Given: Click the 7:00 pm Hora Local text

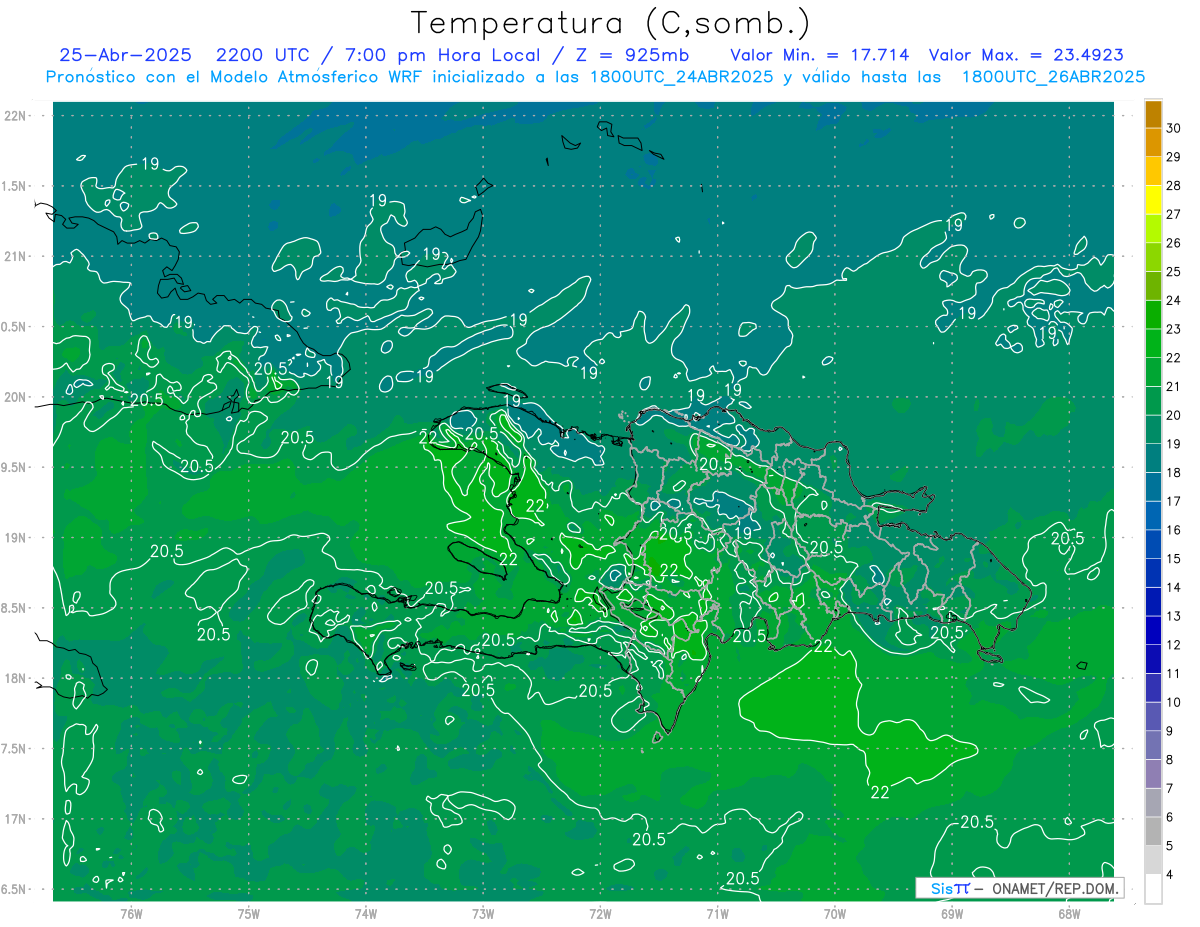Looking at the screenshot, I should tap(440, 55).
